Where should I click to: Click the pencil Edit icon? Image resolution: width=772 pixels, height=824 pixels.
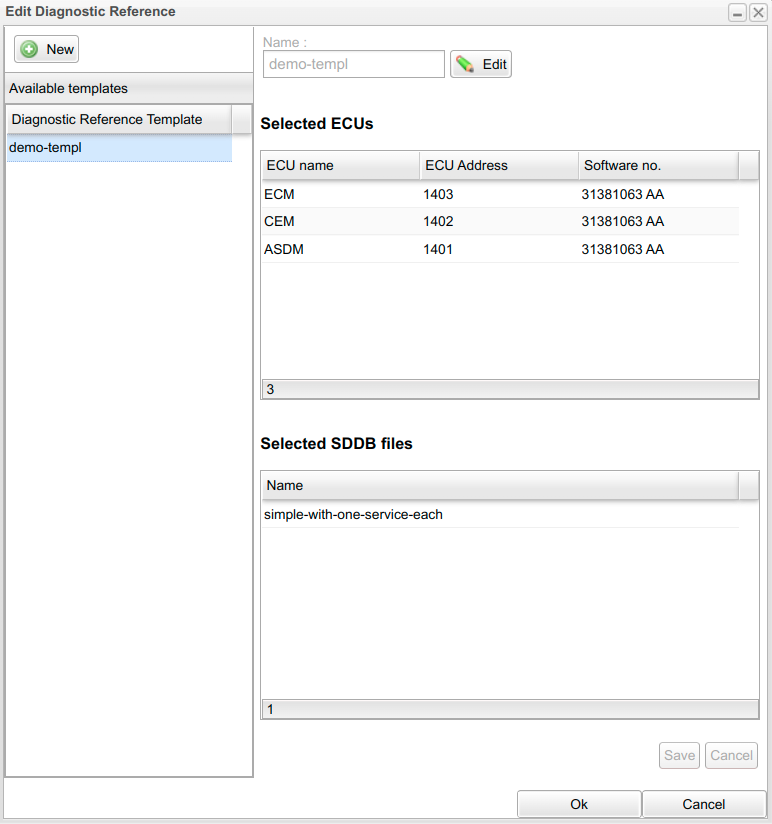[x=465, y=65]
